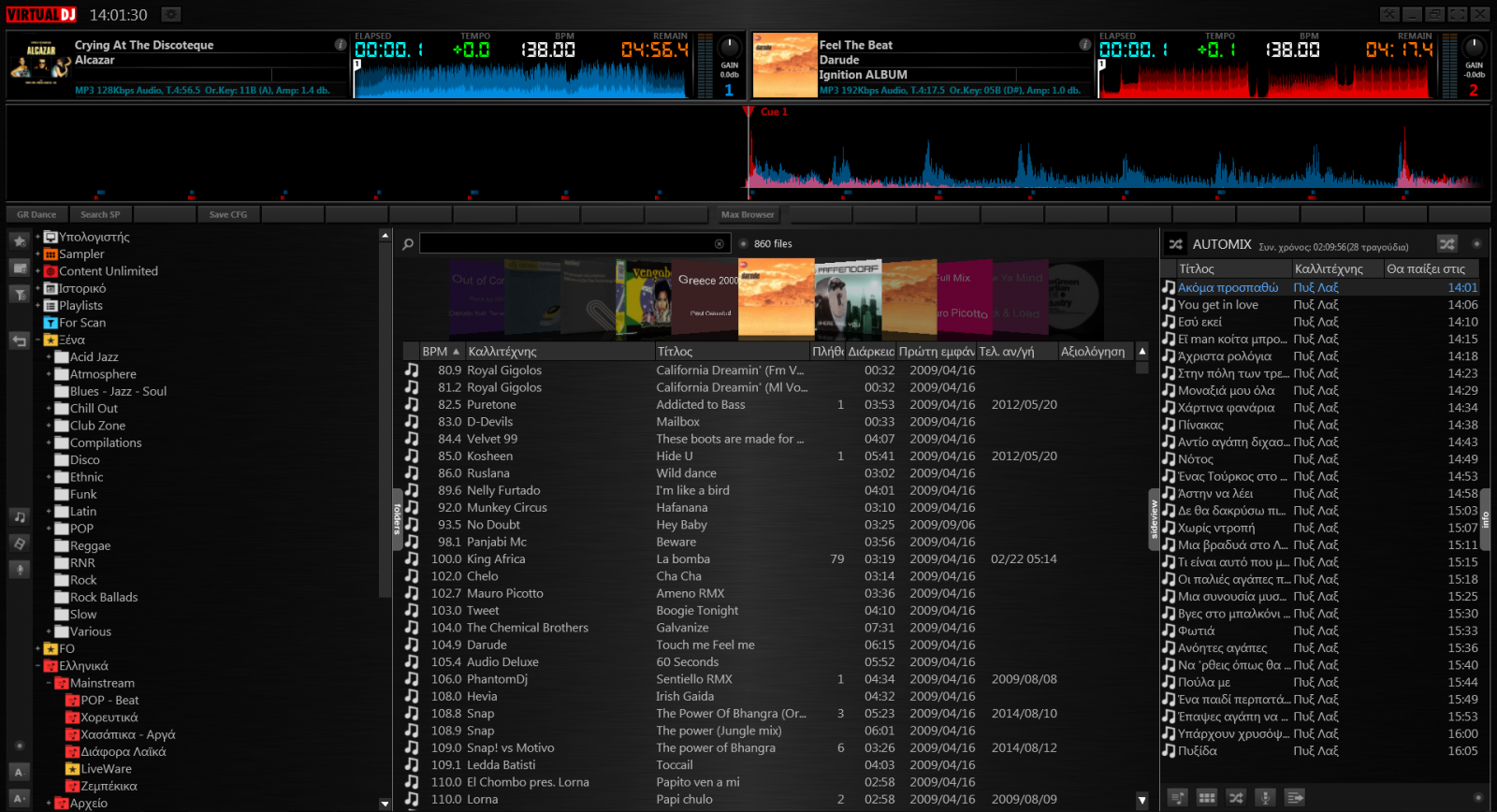
Task: Expand the Αρχείο folder node
Action: click(49, 804)
